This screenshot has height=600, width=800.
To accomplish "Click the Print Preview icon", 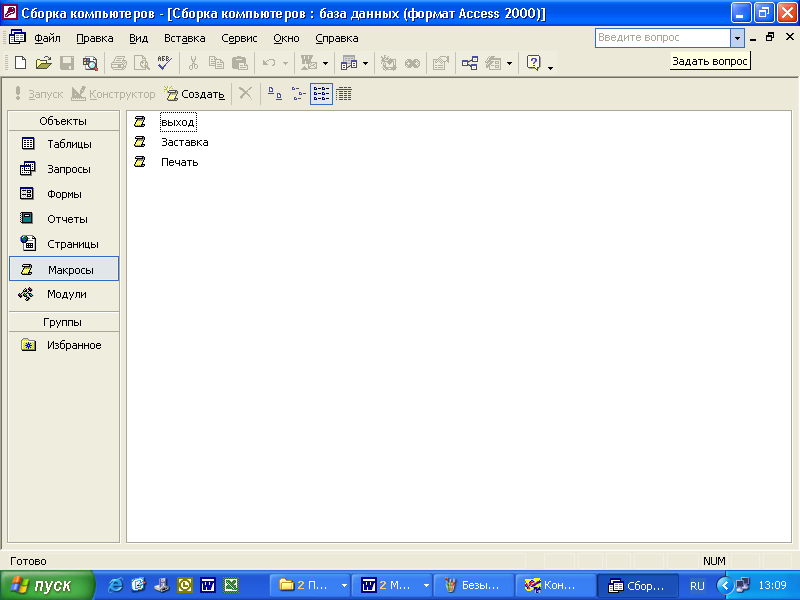I will (x=141, y=63).
